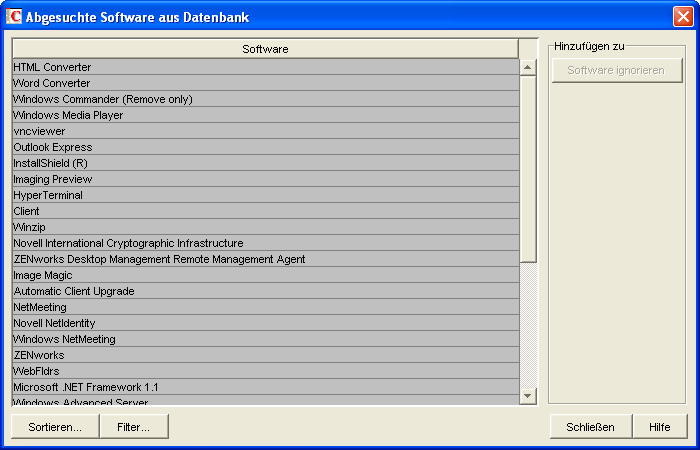Open Hilfe button

point(660,427)
